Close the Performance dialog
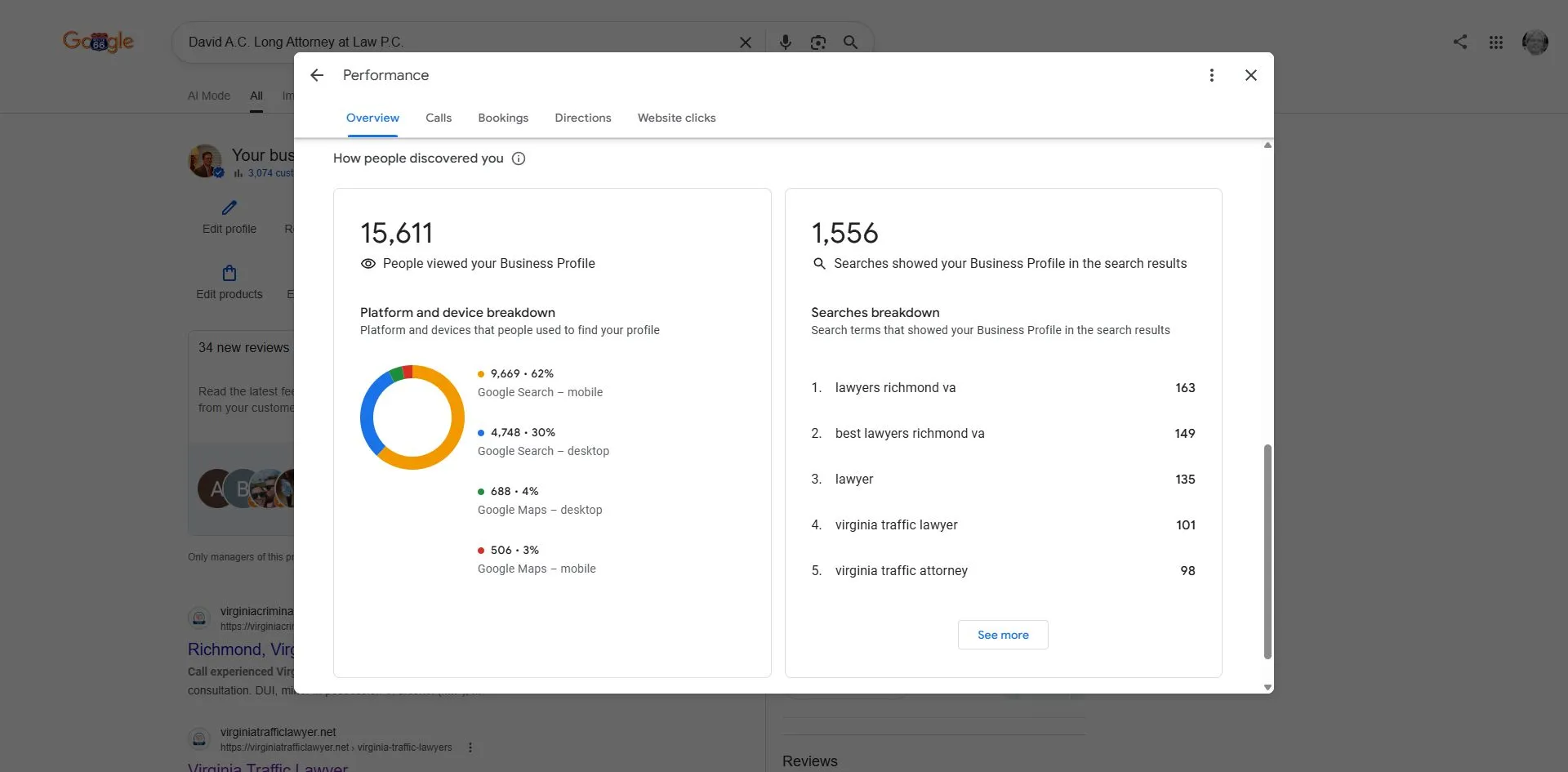 pos(1250,75)
